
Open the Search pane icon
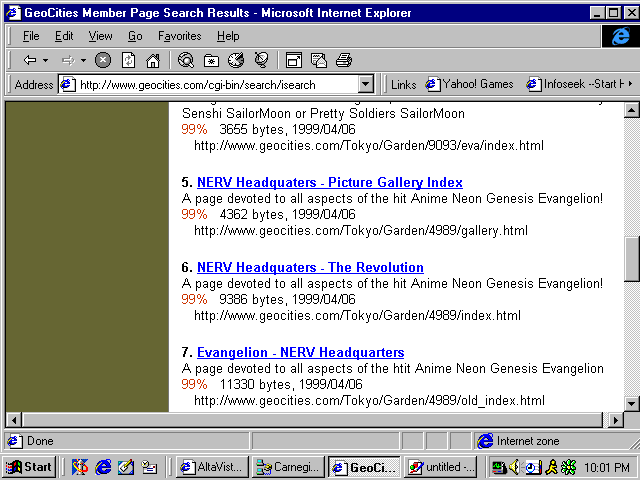coord(186,60)
